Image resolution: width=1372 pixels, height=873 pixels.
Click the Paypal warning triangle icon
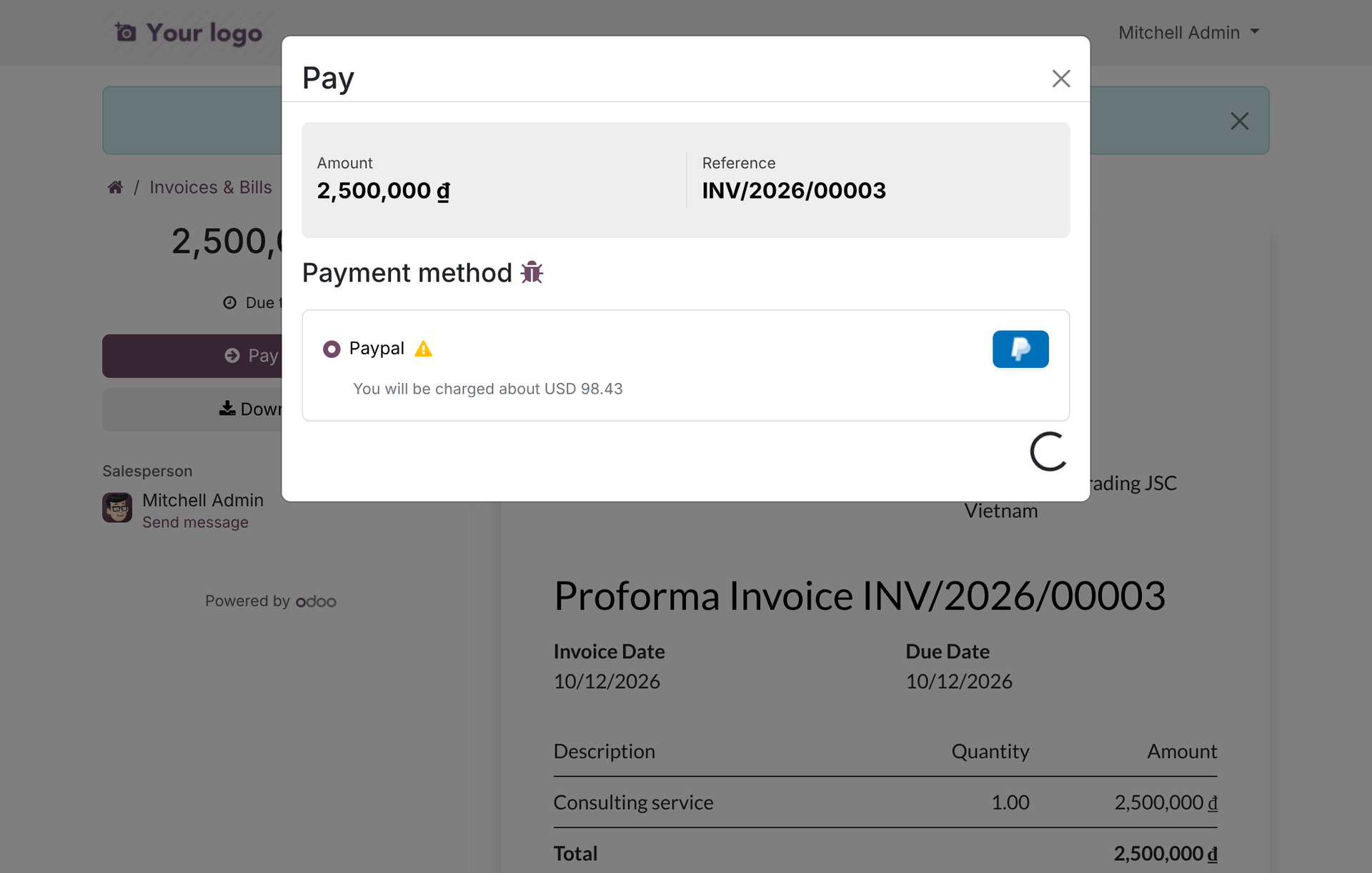click(424, 349)
